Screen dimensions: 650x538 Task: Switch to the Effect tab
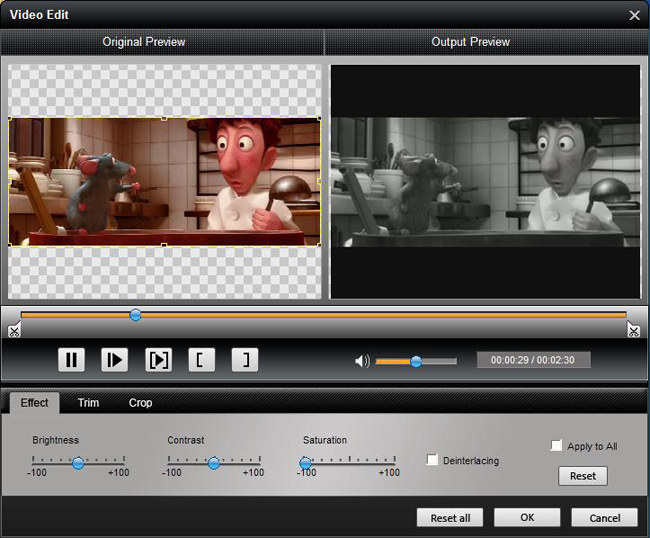tap(34, 402)
